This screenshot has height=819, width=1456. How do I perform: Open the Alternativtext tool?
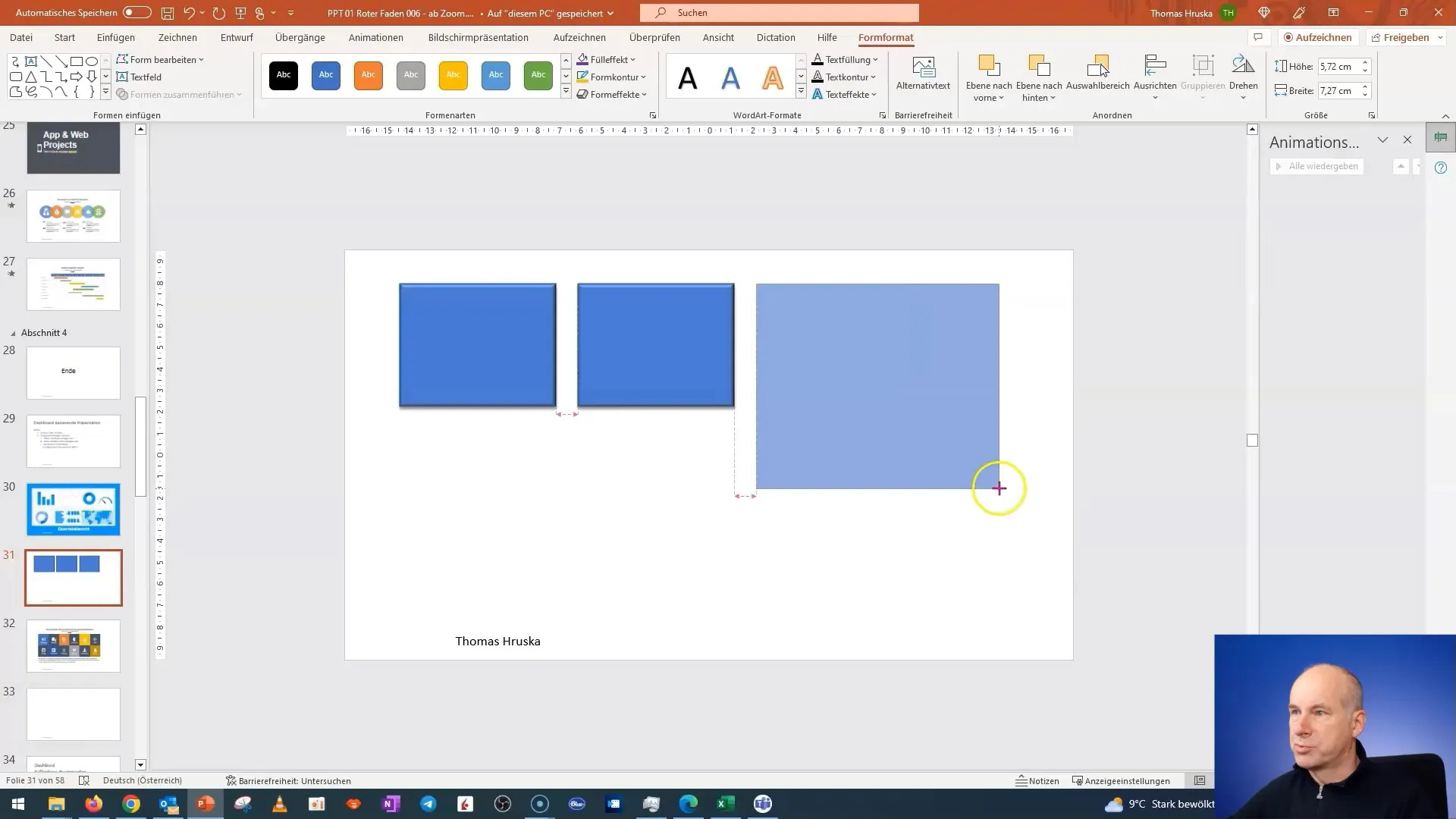[x=923, y=74]
